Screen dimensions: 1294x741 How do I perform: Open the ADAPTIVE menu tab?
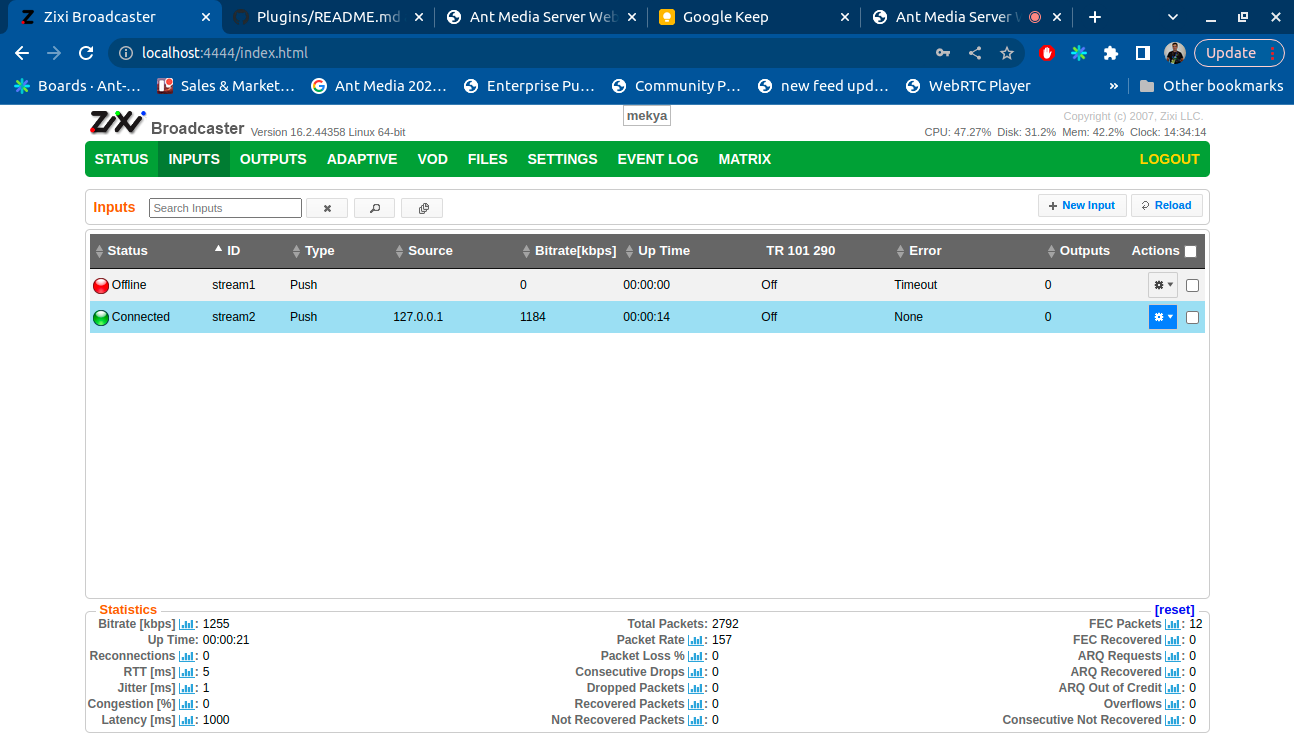tap(362, 159)
